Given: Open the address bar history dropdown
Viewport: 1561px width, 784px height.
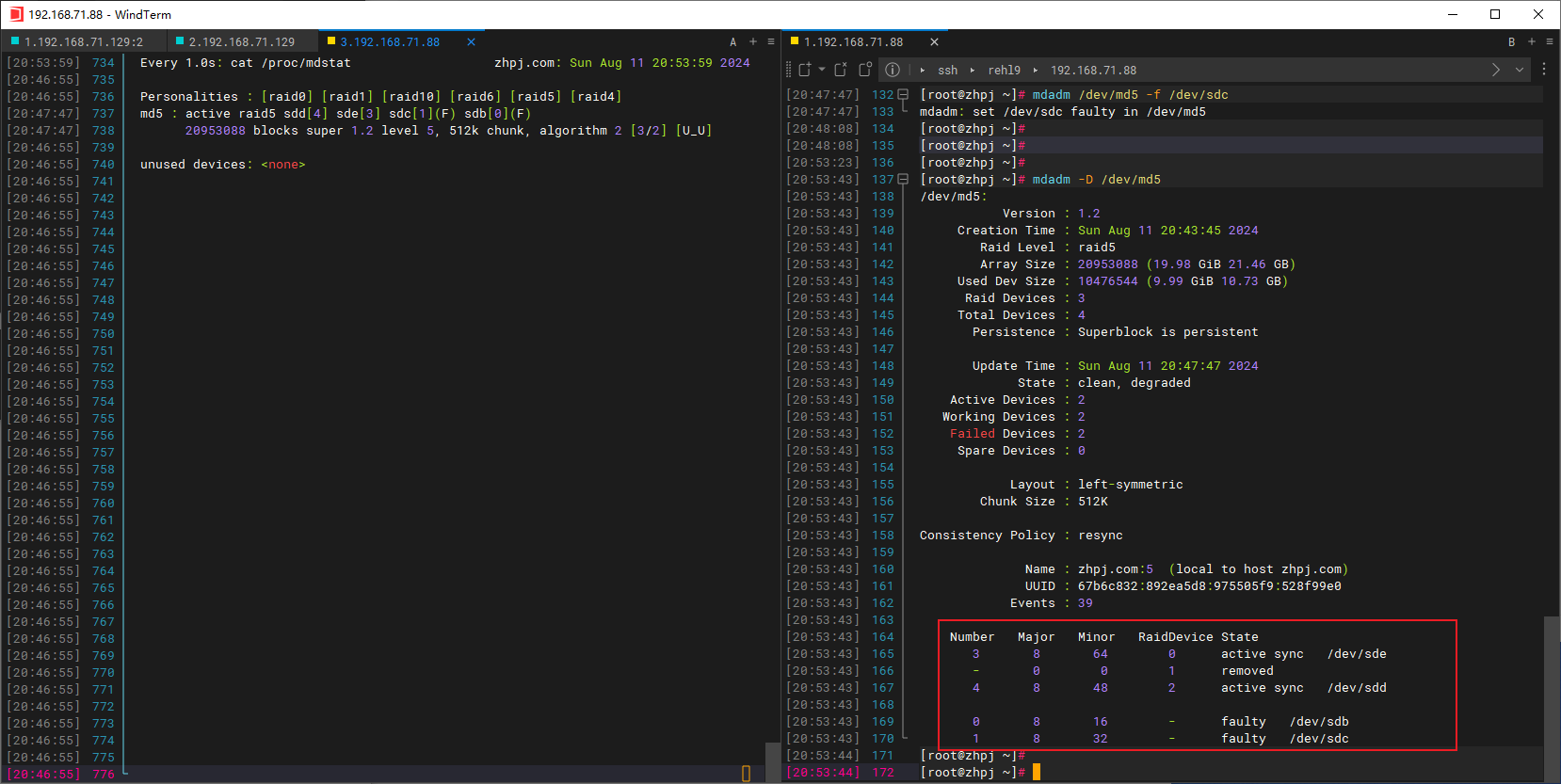Looking at the screenshot, I should 1520,70.
